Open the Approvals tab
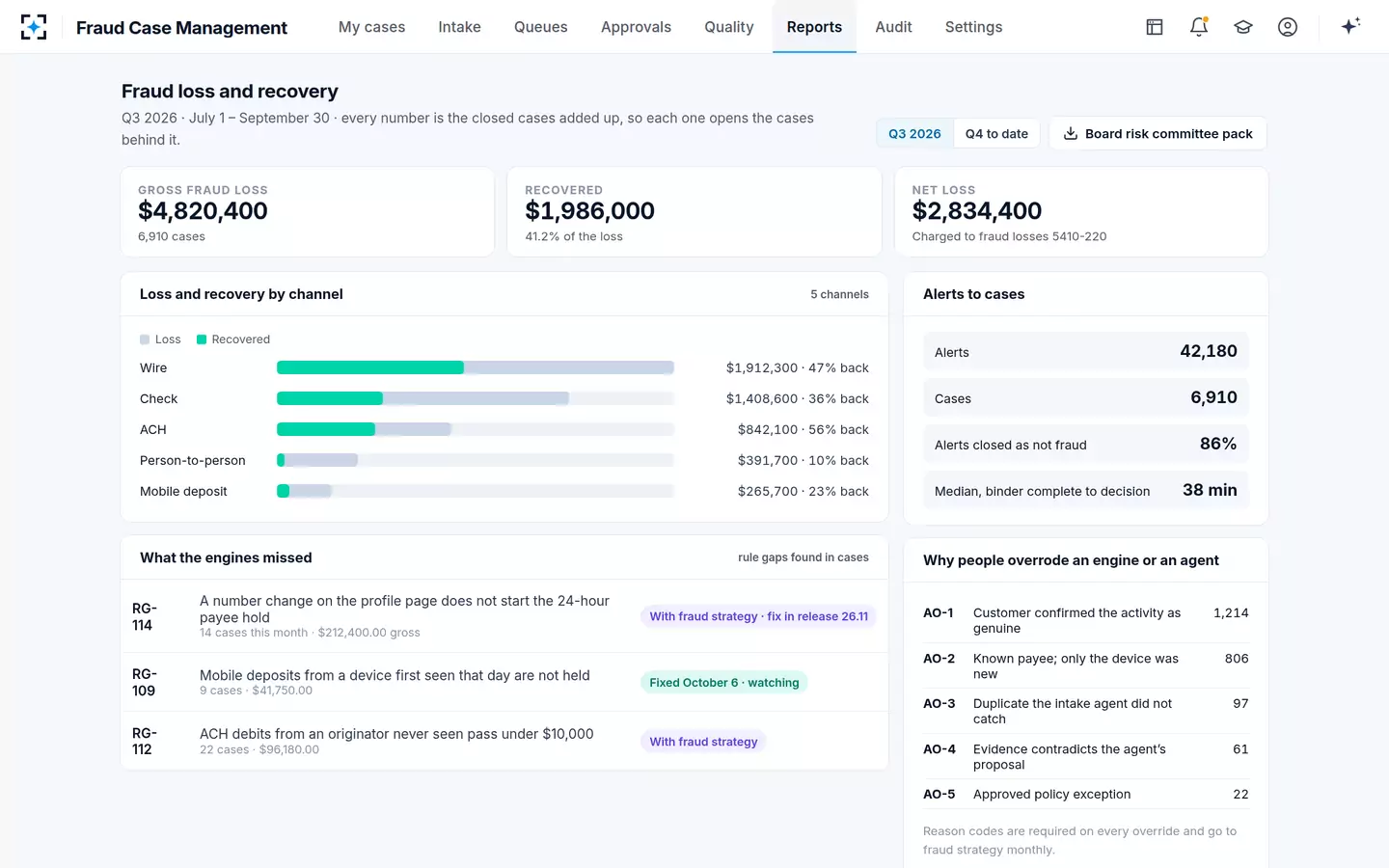This screenshot has width=1389, height=868. pos(636,27)
